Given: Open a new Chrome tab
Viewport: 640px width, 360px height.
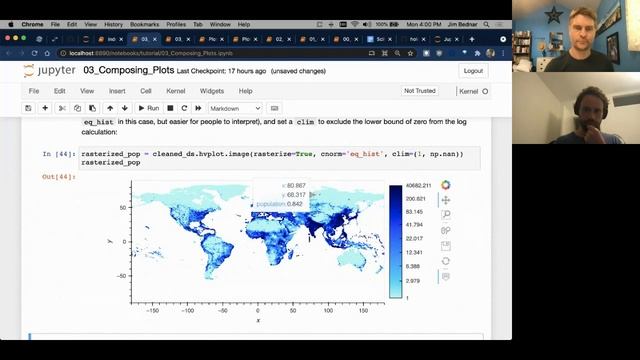Looking at the screenshot, I should [472, 39].
